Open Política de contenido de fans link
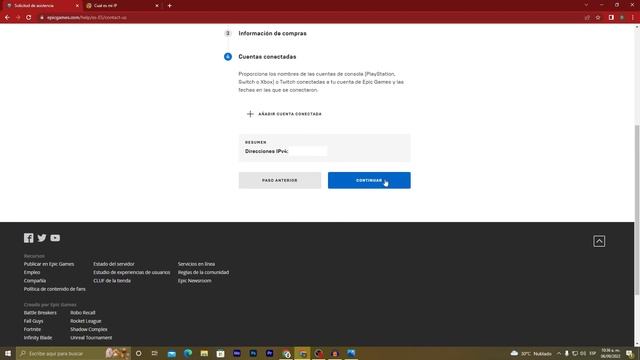This screenshot has width=640, height=360. point(55,289)
